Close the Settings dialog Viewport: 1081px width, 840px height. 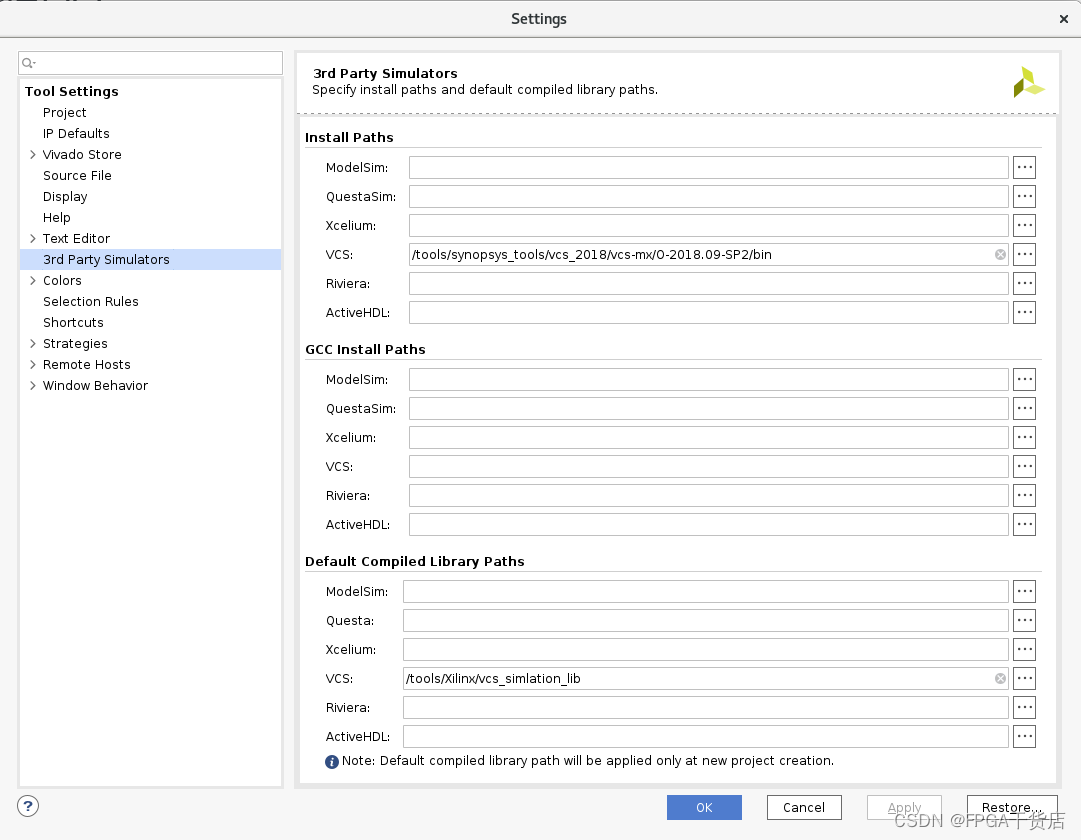[x=1064, y=19]
